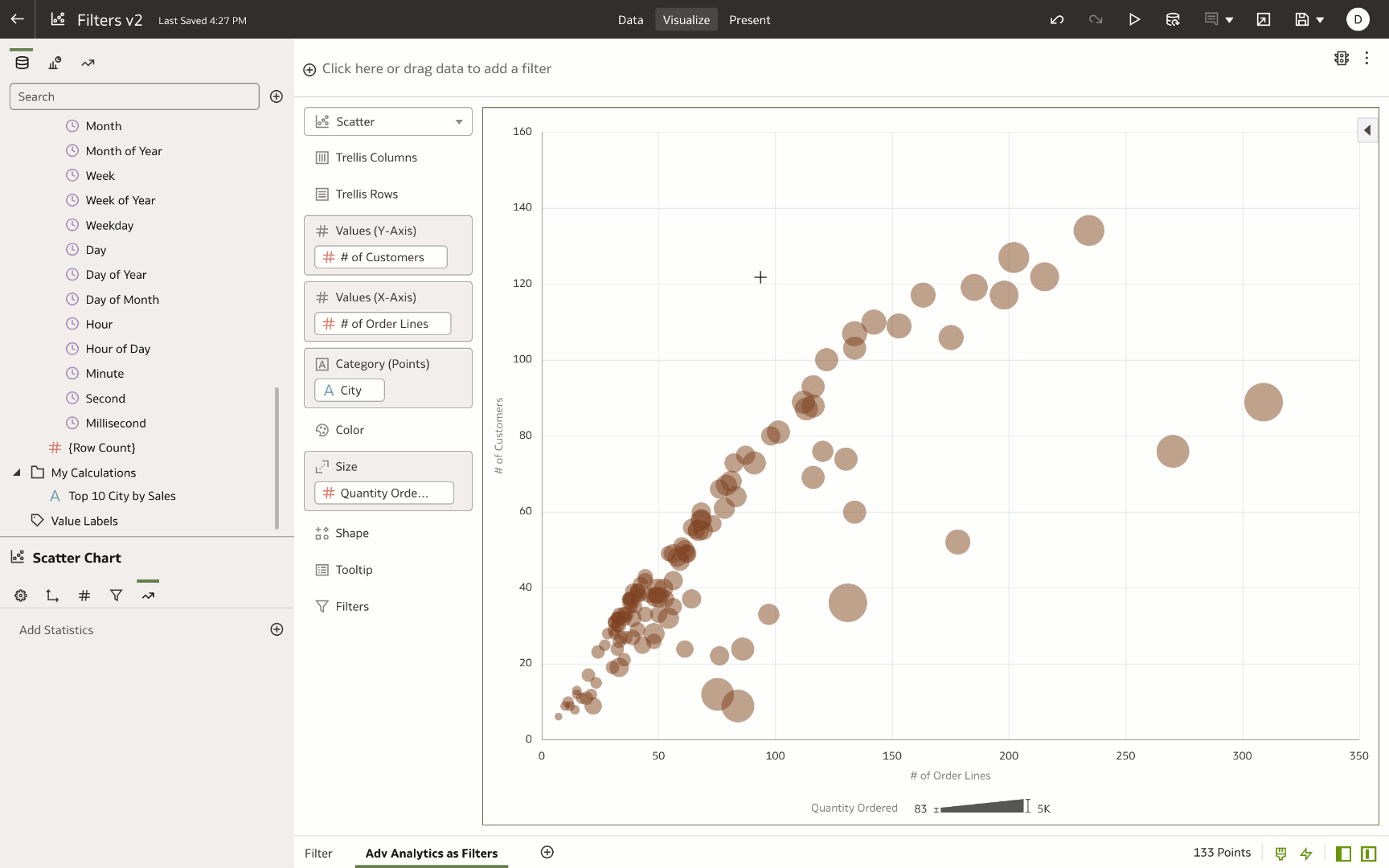Image resolution: width=1389 pixels, height=868 pixels.
Task: Click the Undo icon in the top toolbar
Action: point(1057,19)
